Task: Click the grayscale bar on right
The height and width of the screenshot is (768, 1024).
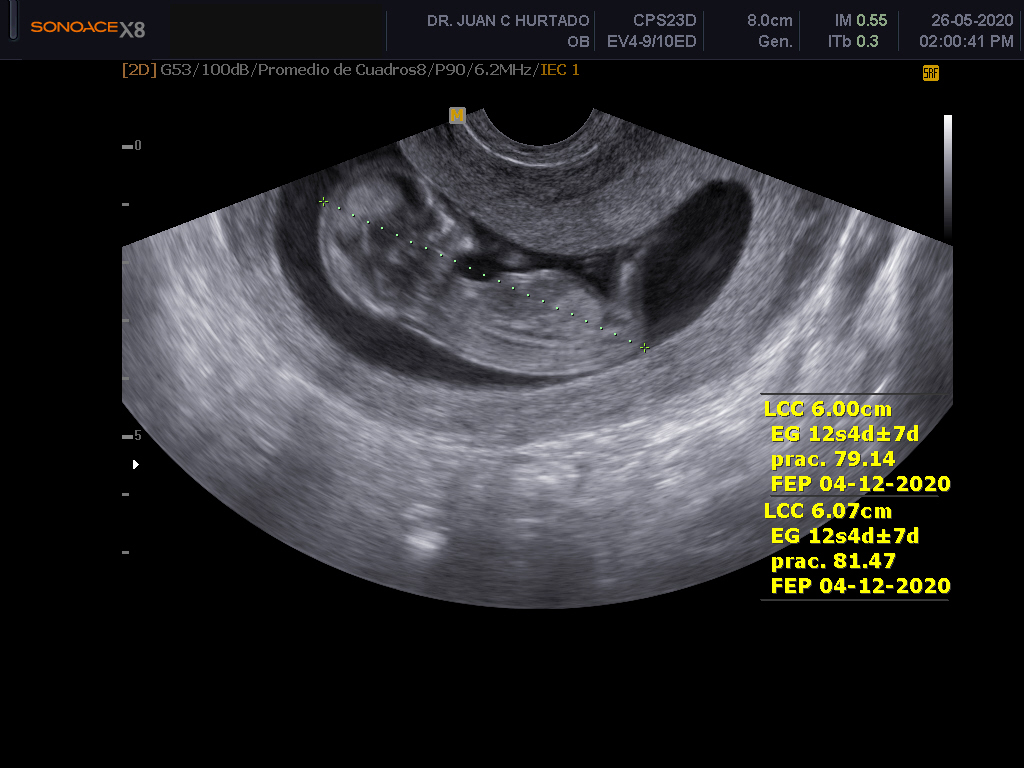Action: tap(948, 176)
